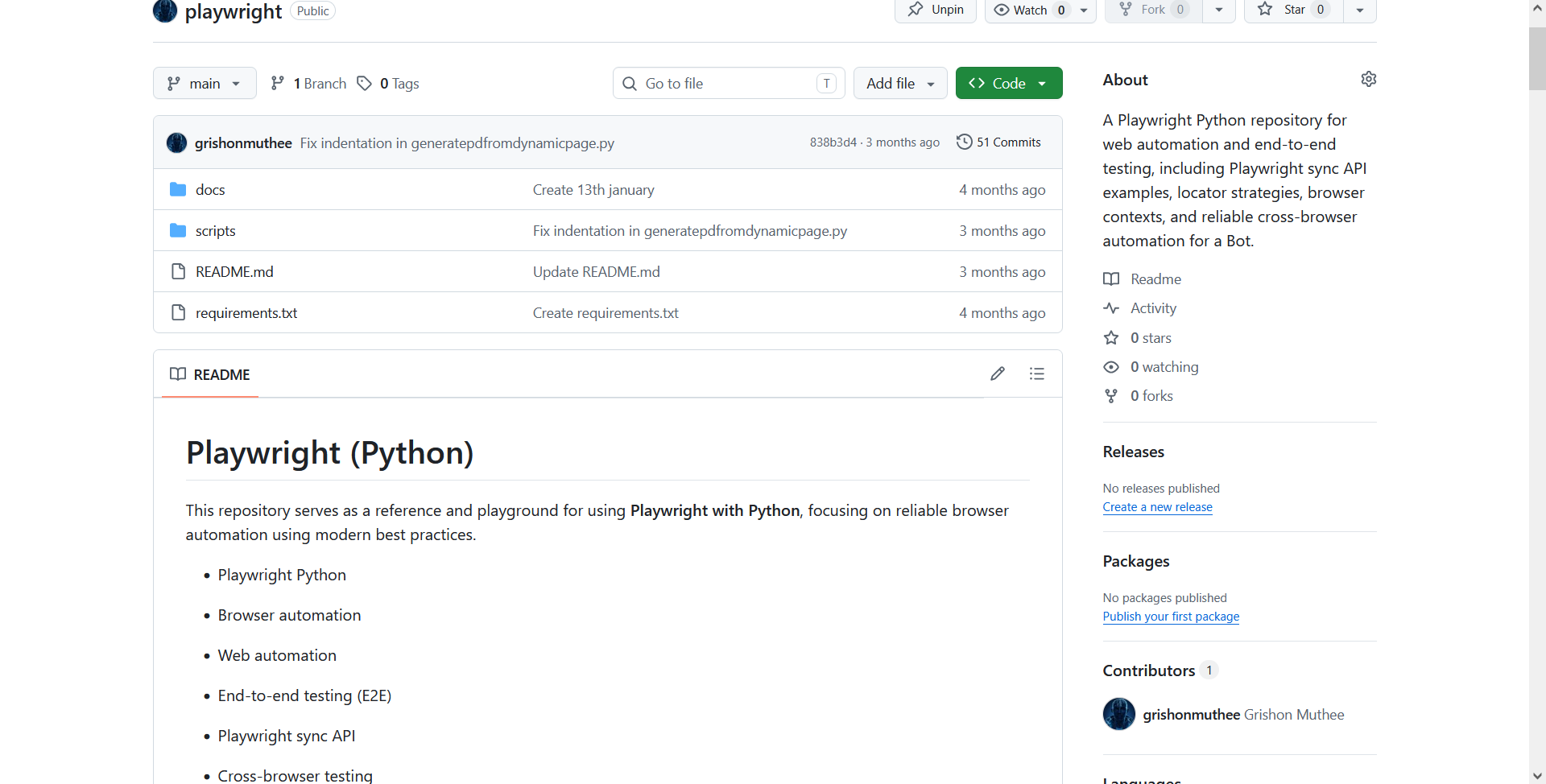Unpin the playwright repository

936,10
